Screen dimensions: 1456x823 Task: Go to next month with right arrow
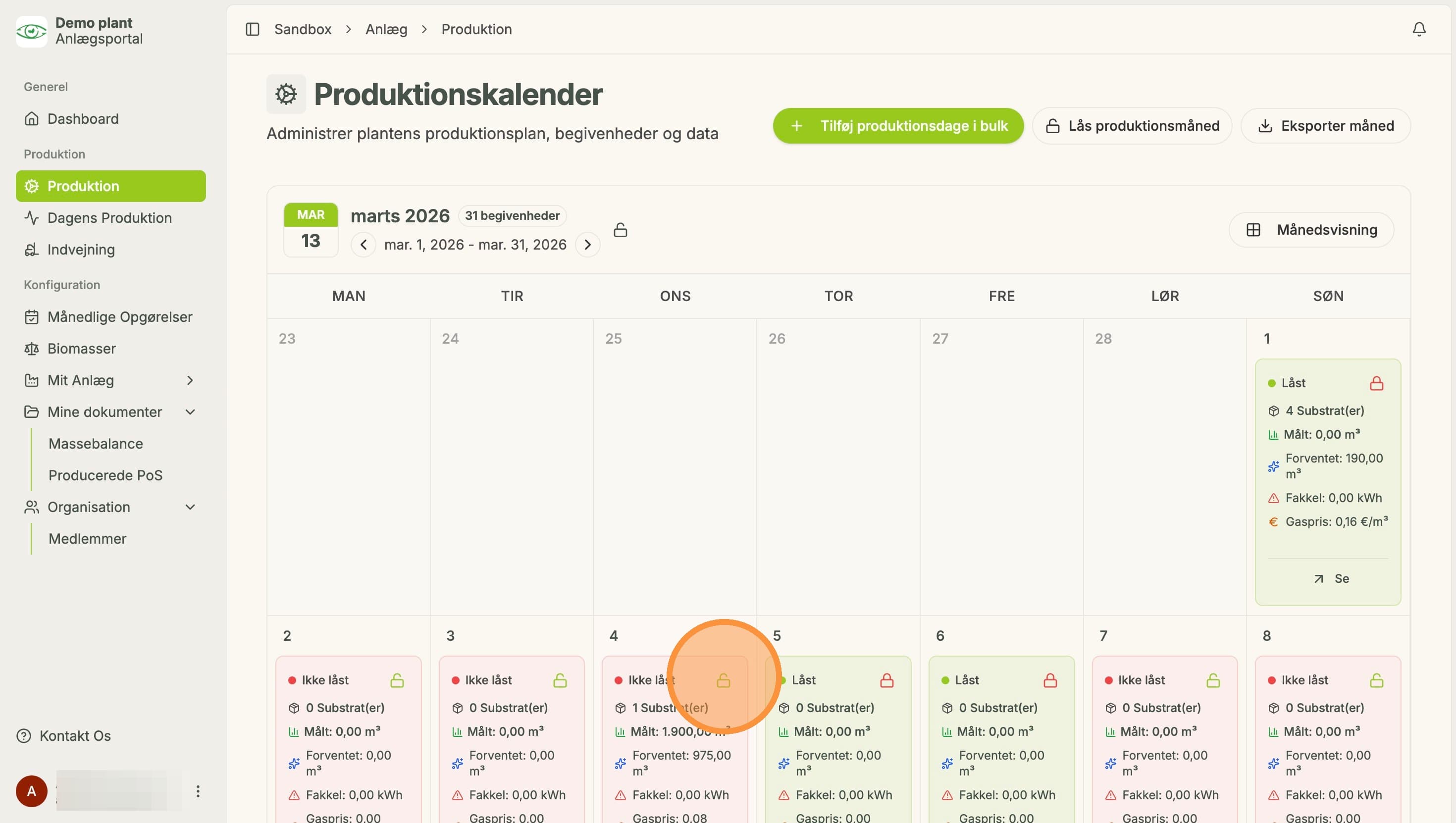[587, 245]
